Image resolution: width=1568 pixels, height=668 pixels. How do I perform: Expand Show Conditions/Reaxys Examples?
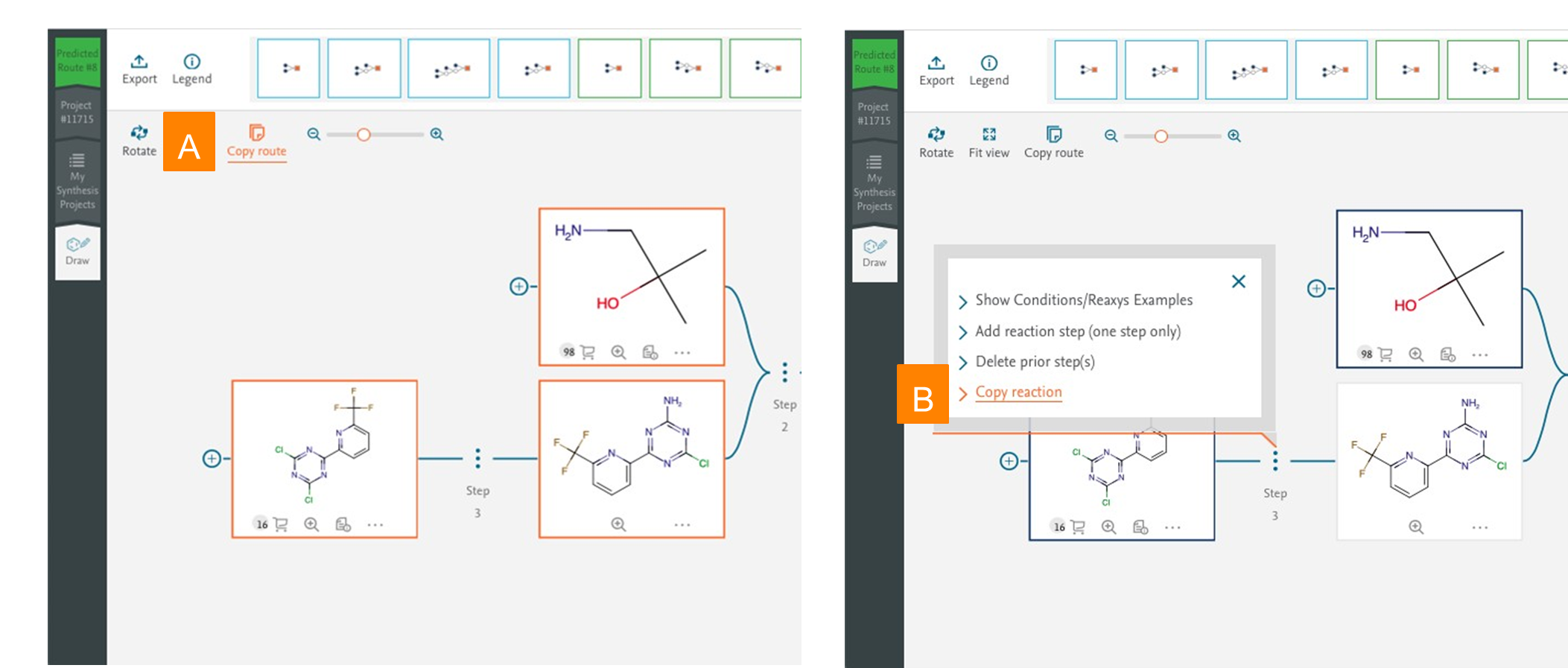coord(1083,300)
